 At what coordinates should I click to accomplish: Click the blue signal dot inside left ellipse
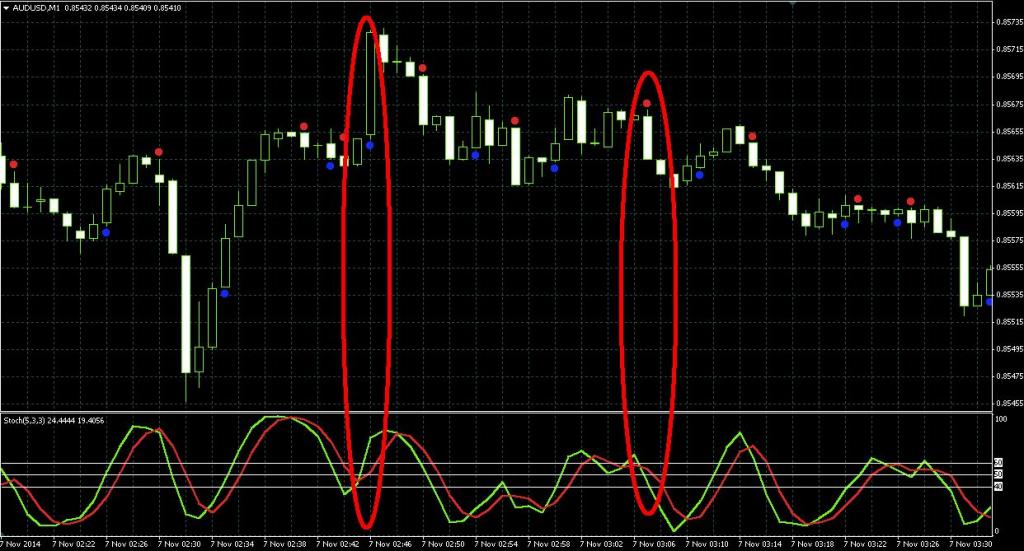coord(370,145)
